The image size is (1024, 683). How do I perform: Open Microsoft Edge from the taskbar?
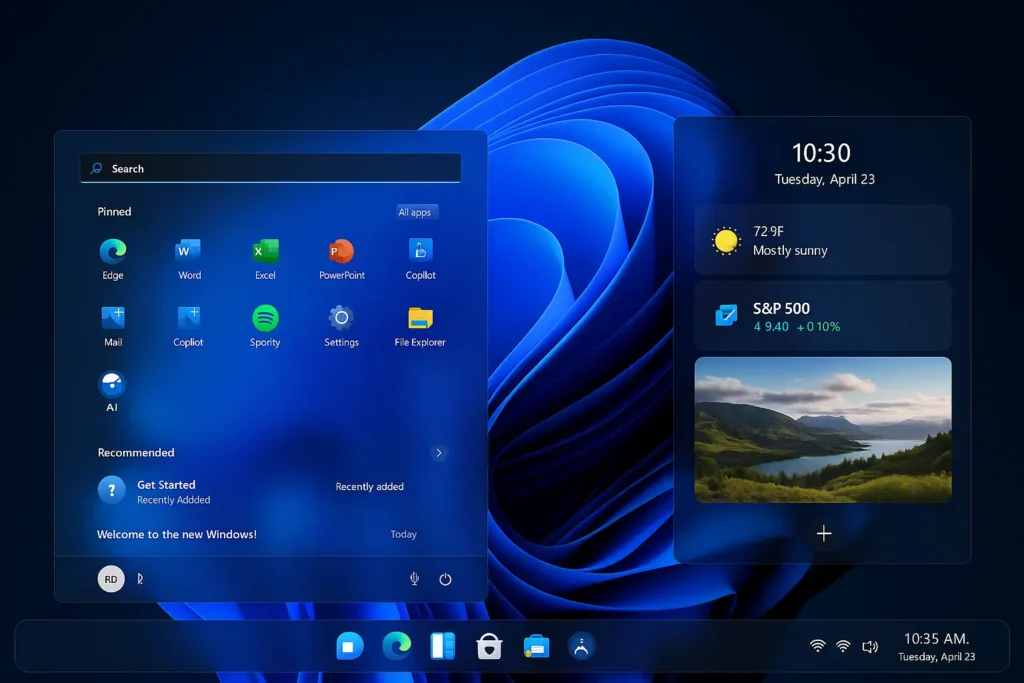tap(397, 646)
